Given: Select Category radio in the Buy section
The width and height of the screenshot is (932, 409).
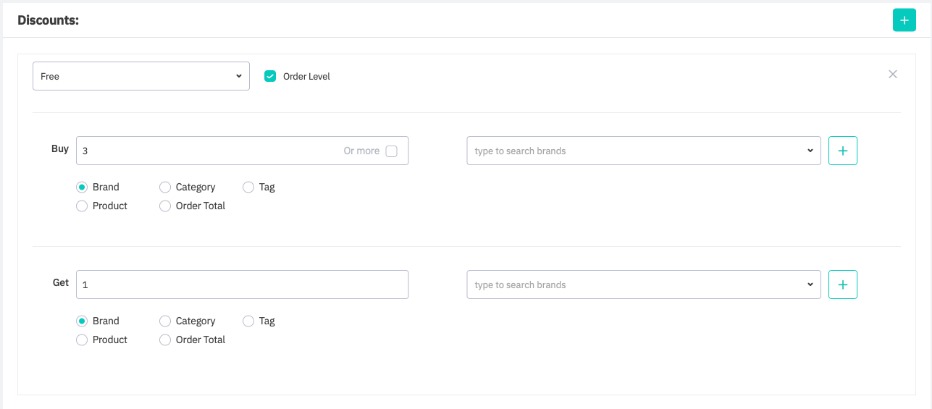Looking at the screenshot, I should [165, 187].
